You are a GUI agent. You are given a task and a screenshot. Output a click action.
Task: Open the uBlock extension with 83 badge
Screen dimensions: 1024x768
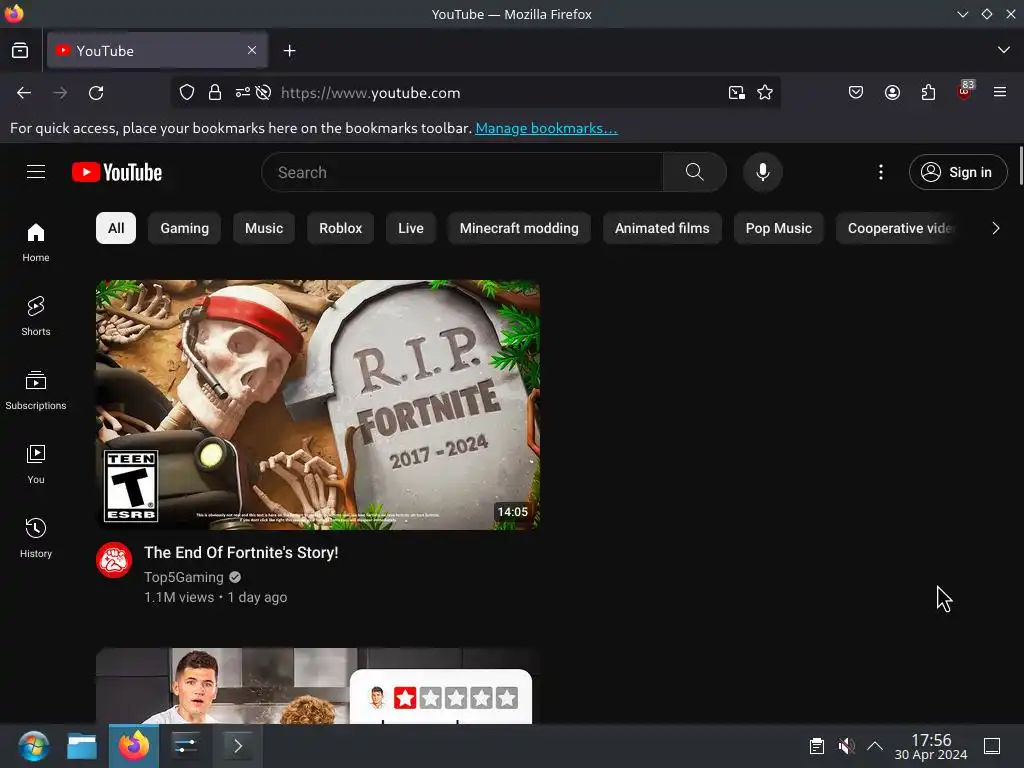point(965,91)
